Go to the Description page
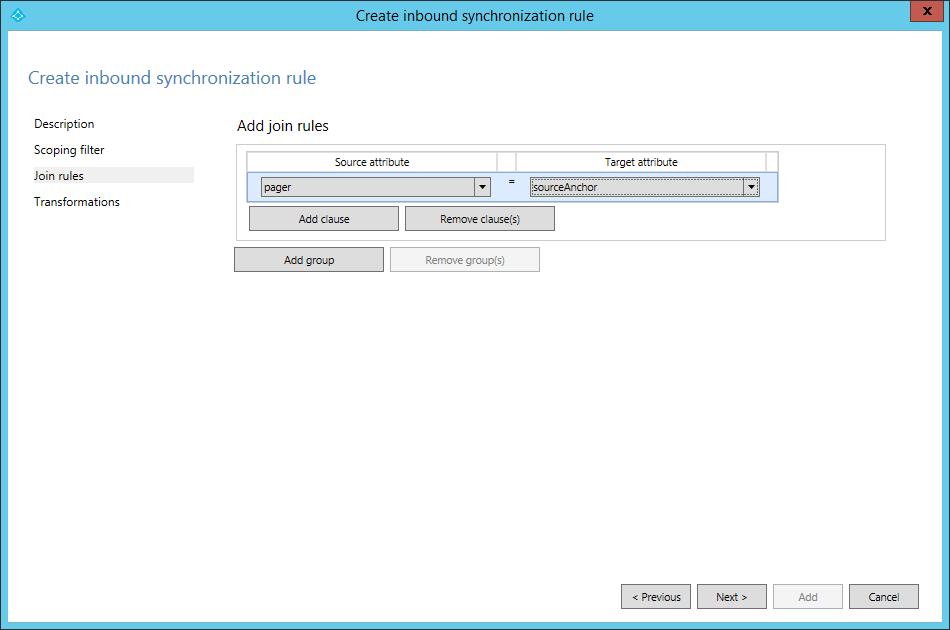 coord(64,124)
